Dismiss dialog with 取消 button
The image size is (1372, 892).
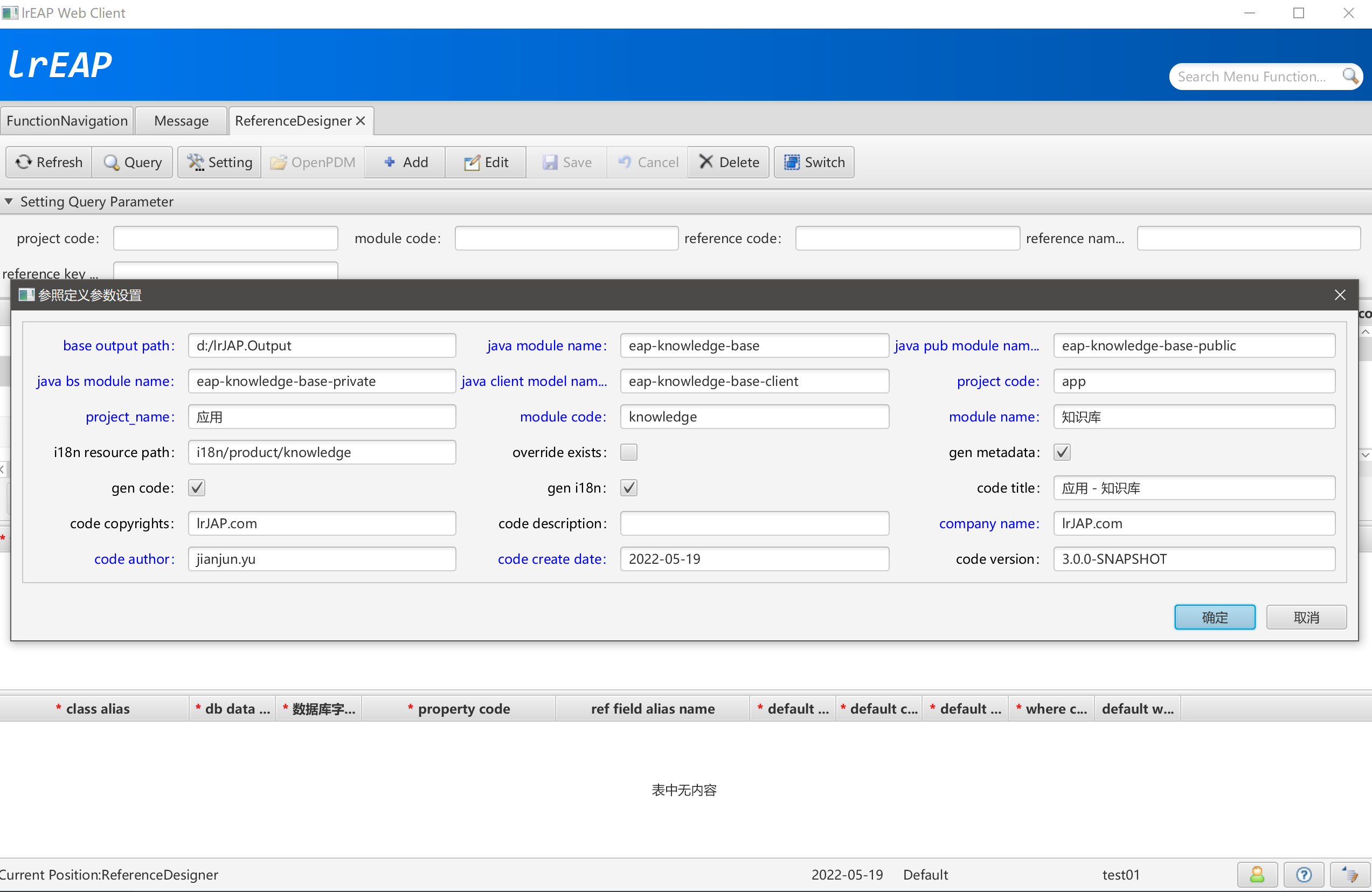click(1306, 618)
